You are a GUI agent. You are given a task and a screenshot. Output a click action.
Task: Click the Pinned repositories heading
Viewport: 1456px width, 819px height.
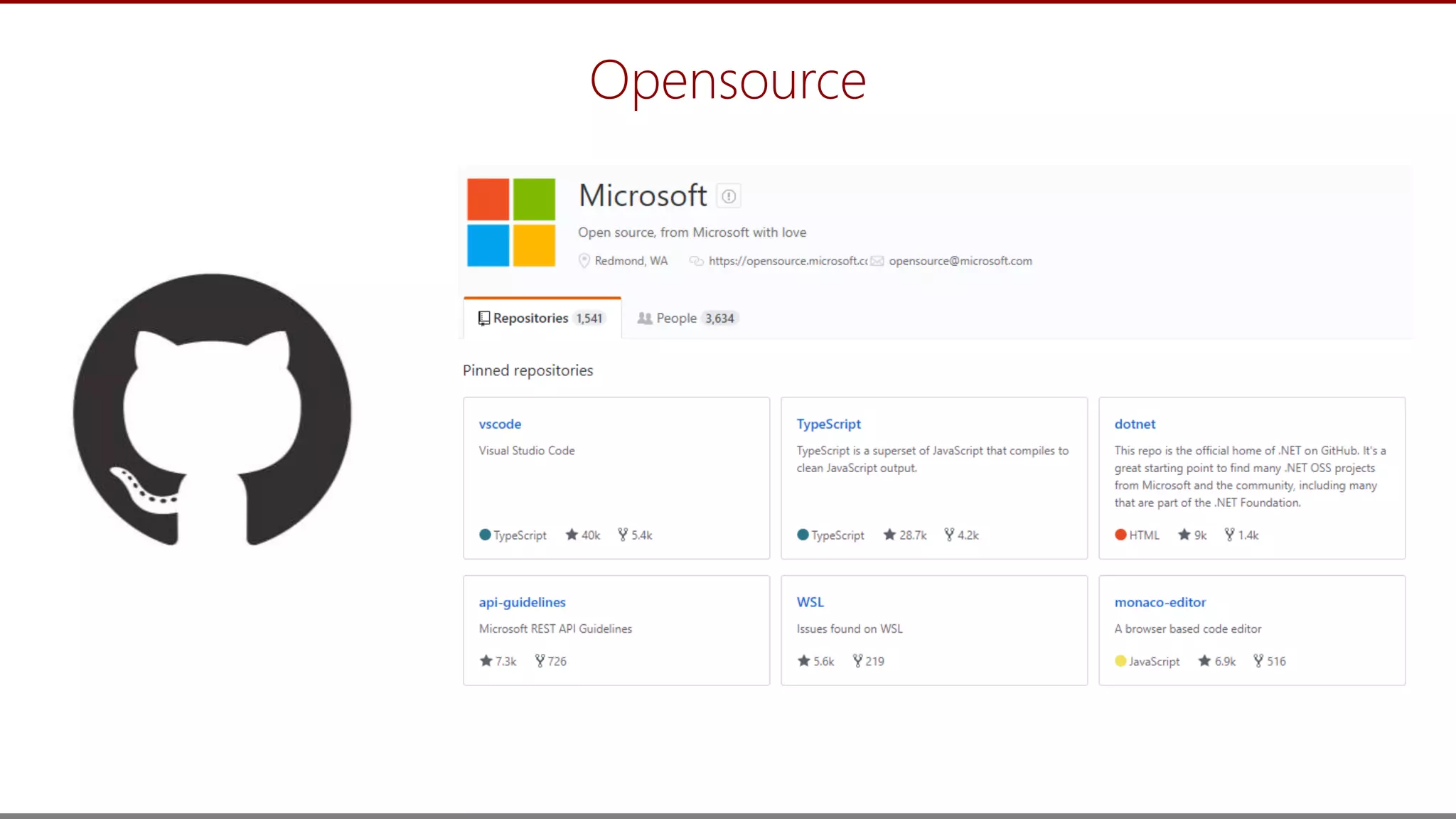pos(528,370)
